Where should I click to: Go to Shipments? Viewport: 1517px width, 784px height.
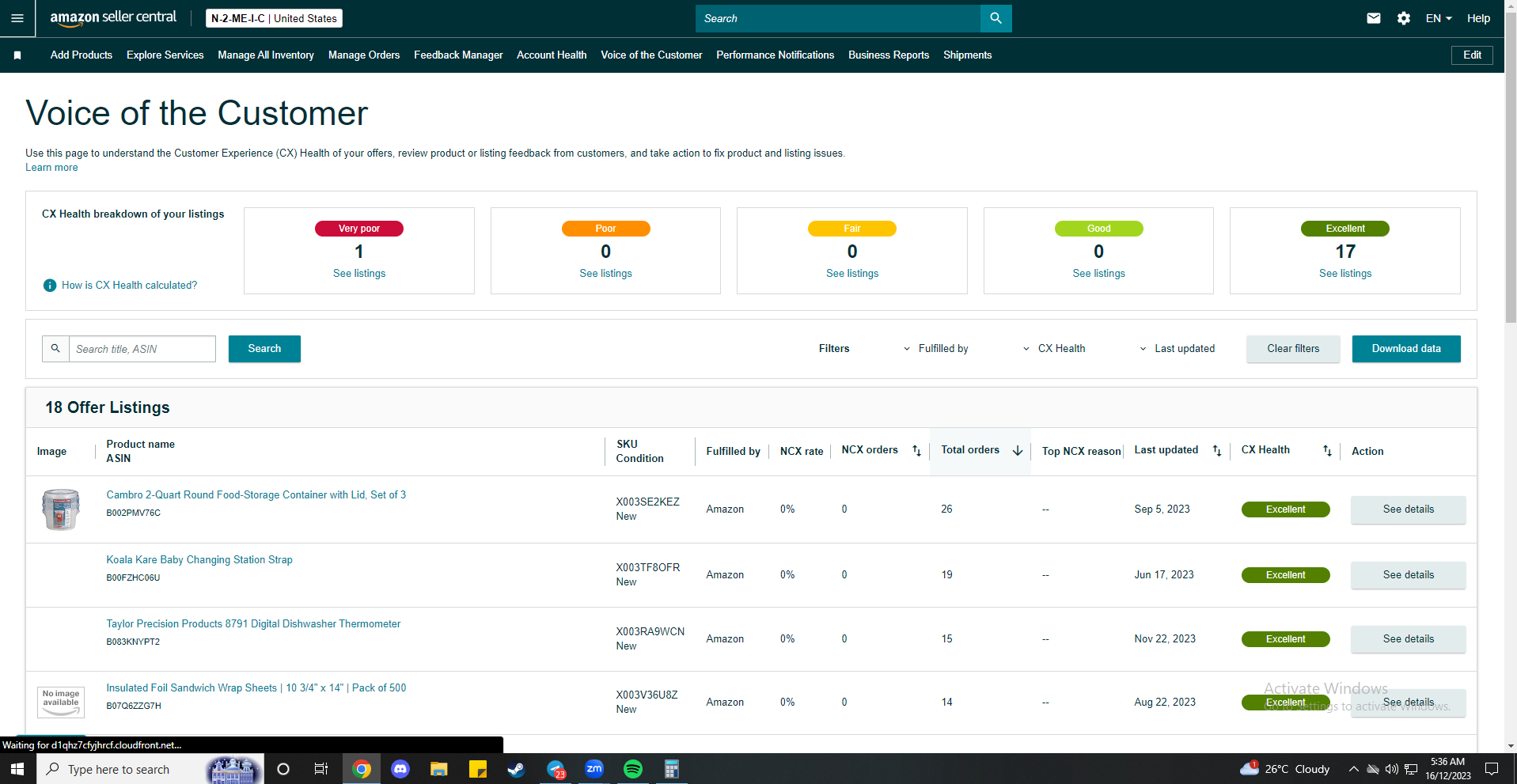tap(967, 55)
